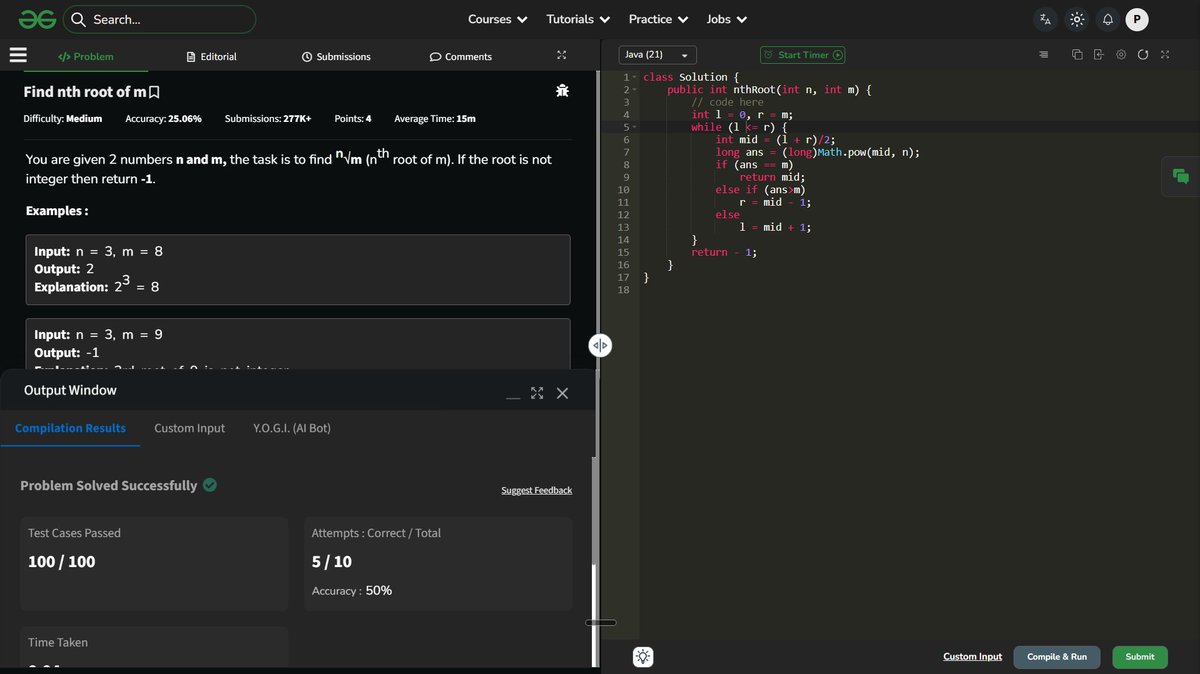Switch to Custom Input tab in Output Window
The height and width of the screenshot is (674, 1200).
coord(190,428)
